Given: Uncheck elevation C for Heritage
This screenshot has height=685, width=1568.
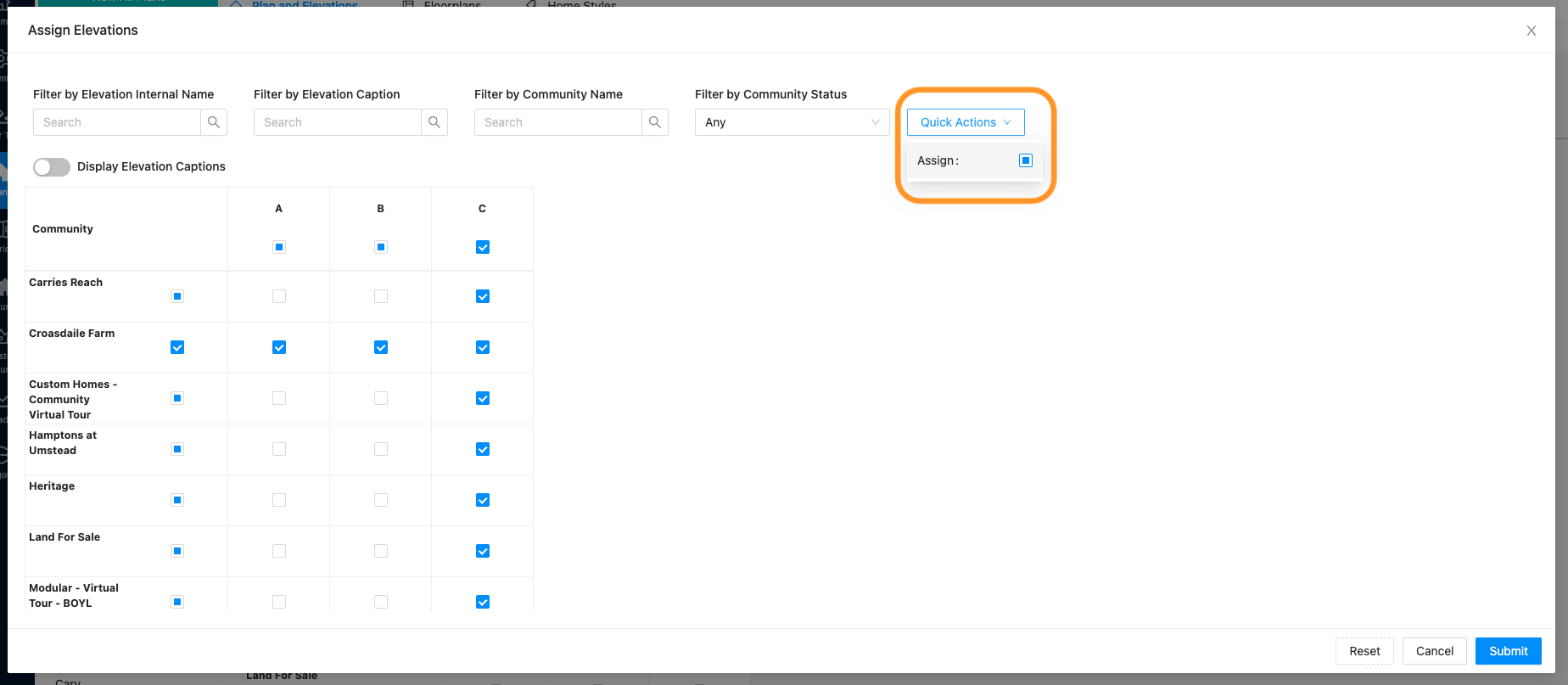Looking at the screenshot, I should [483, 500].
